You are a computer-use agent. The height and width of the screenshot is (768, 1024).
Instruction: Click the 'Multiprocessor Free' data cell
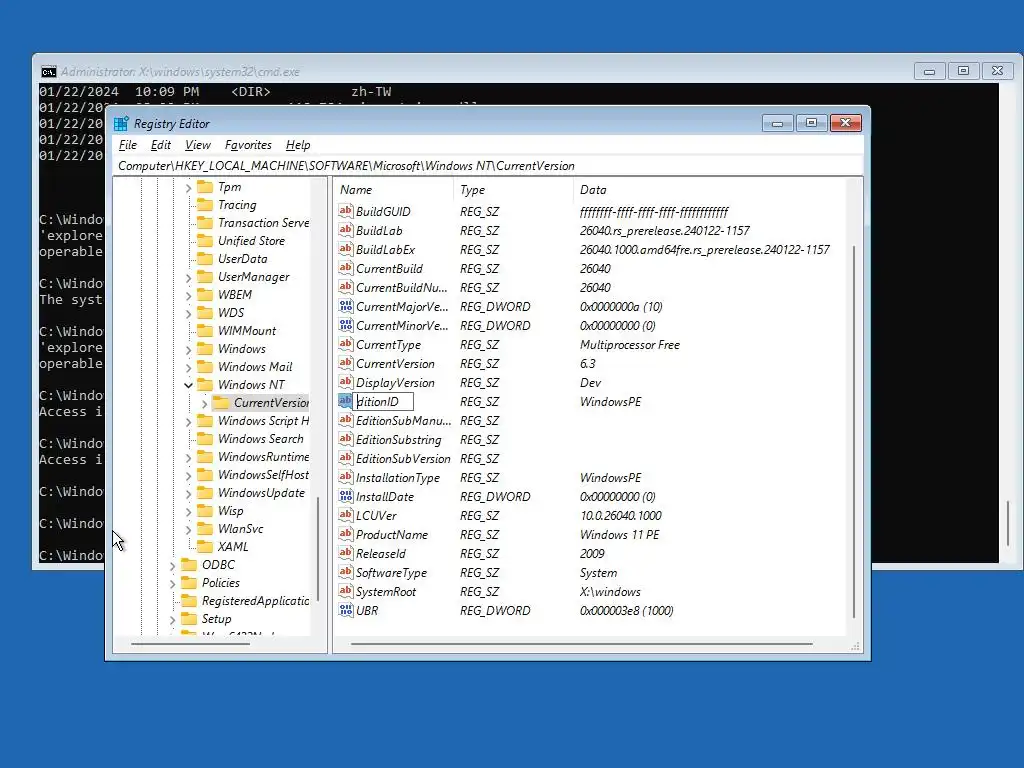[630, 344]
